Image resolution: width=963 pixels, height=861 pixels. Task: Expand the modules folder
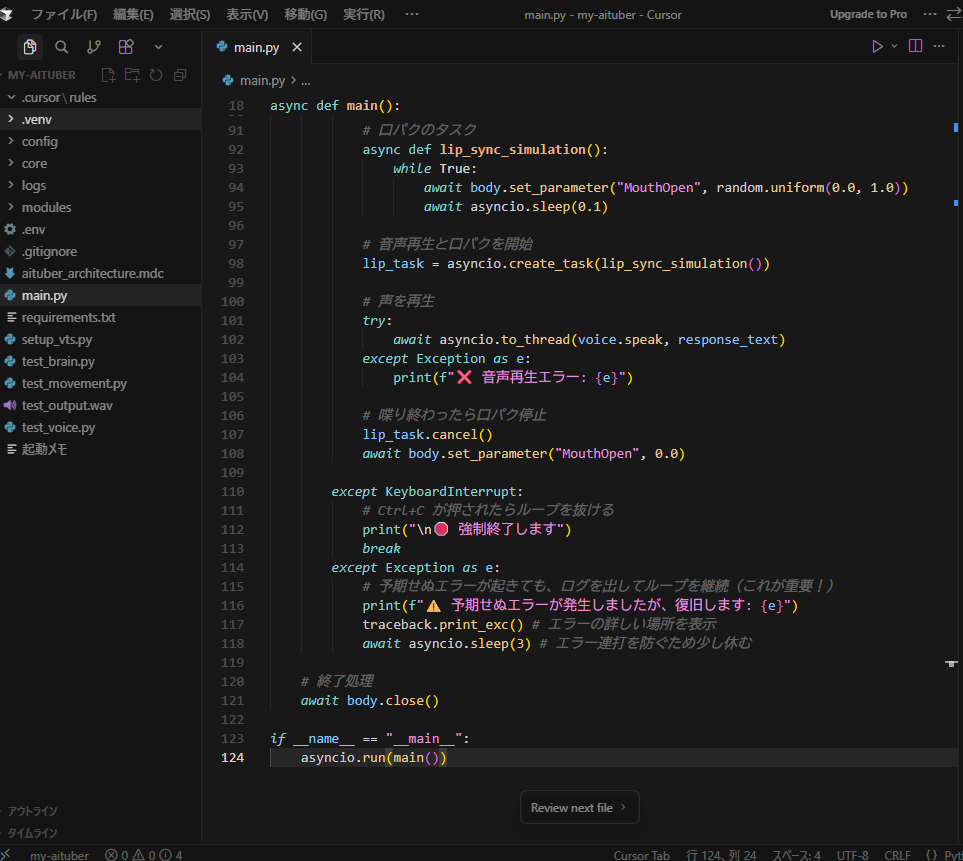(x=46, y=207)
